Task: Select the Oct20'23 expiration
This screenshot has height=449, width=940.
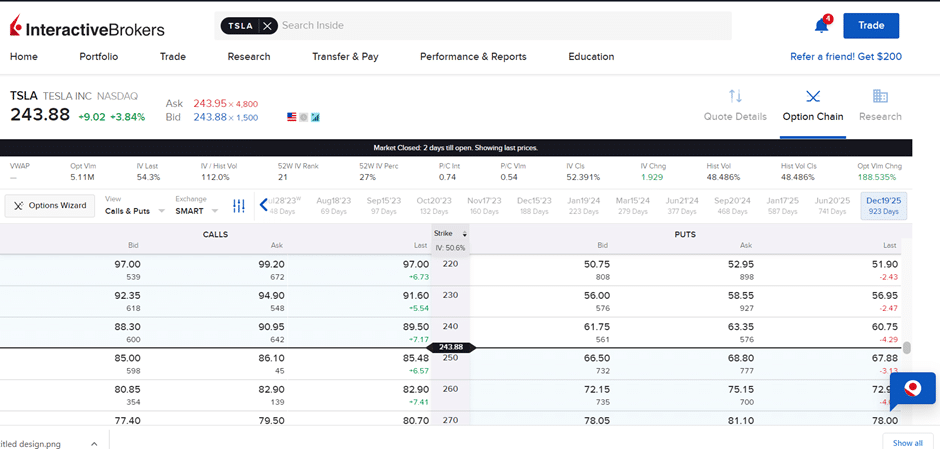Action: click(x=434, y=206)
